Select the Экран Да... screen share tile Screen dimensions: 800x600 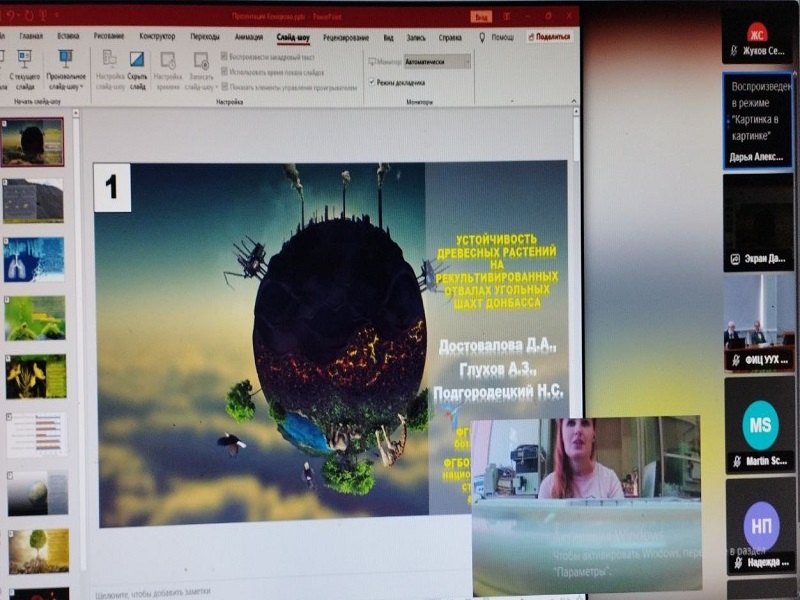tap(759, 222)
